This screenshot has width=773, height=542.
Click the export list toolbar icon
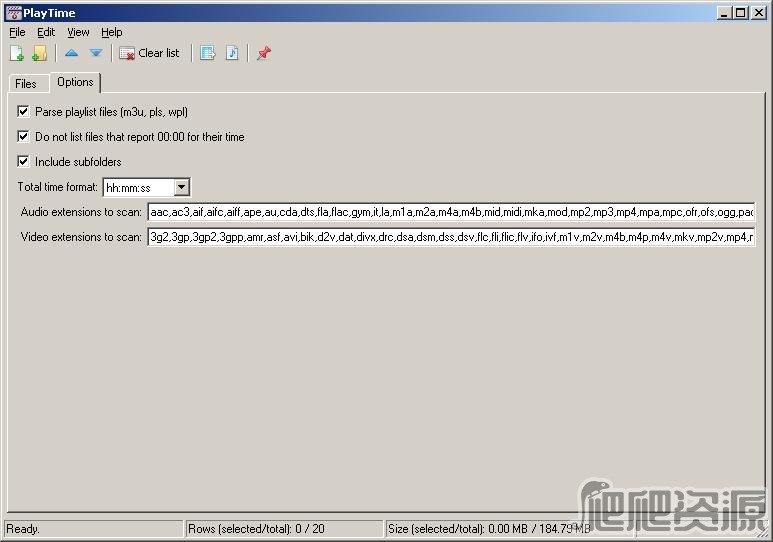[208, 53]
